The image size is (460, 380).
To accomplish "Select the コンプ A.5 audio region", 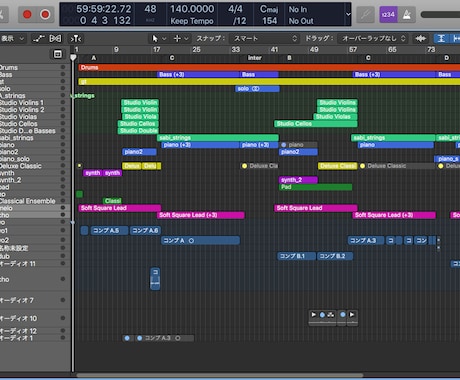I will point(109,230).
